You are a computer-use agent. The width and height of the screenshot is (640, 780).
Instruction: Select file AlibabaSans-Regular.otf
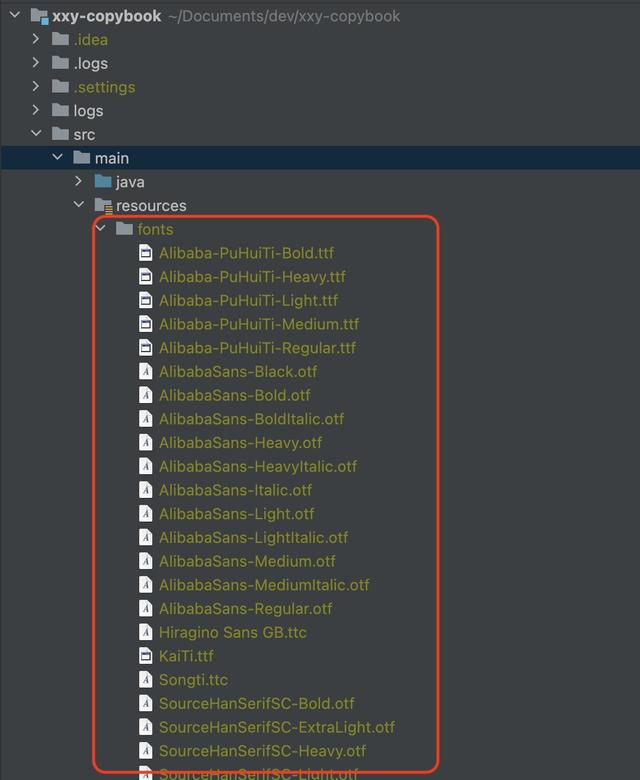coord(246,609)
